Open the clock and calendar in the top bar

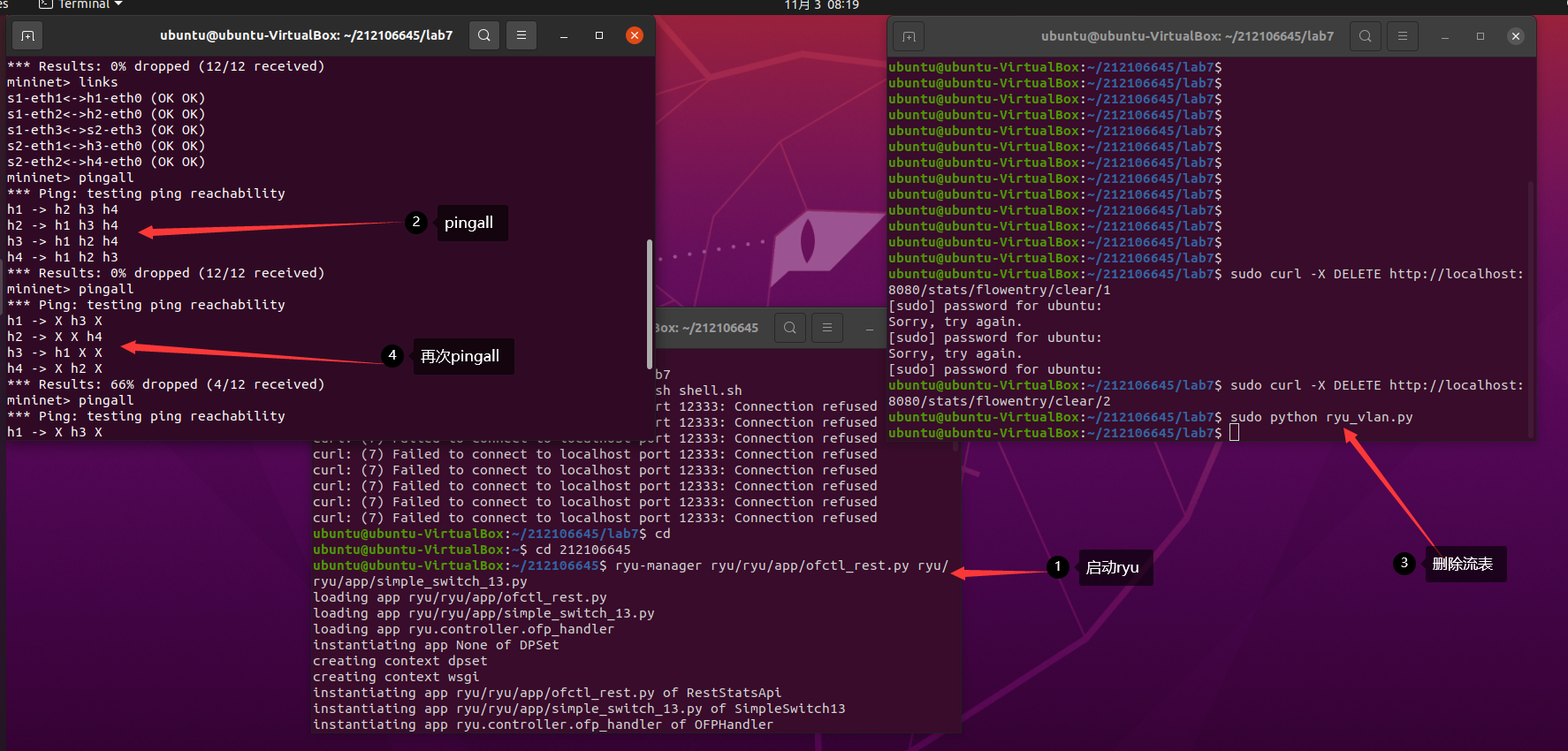pyautogui.click(x=821, y=5)
